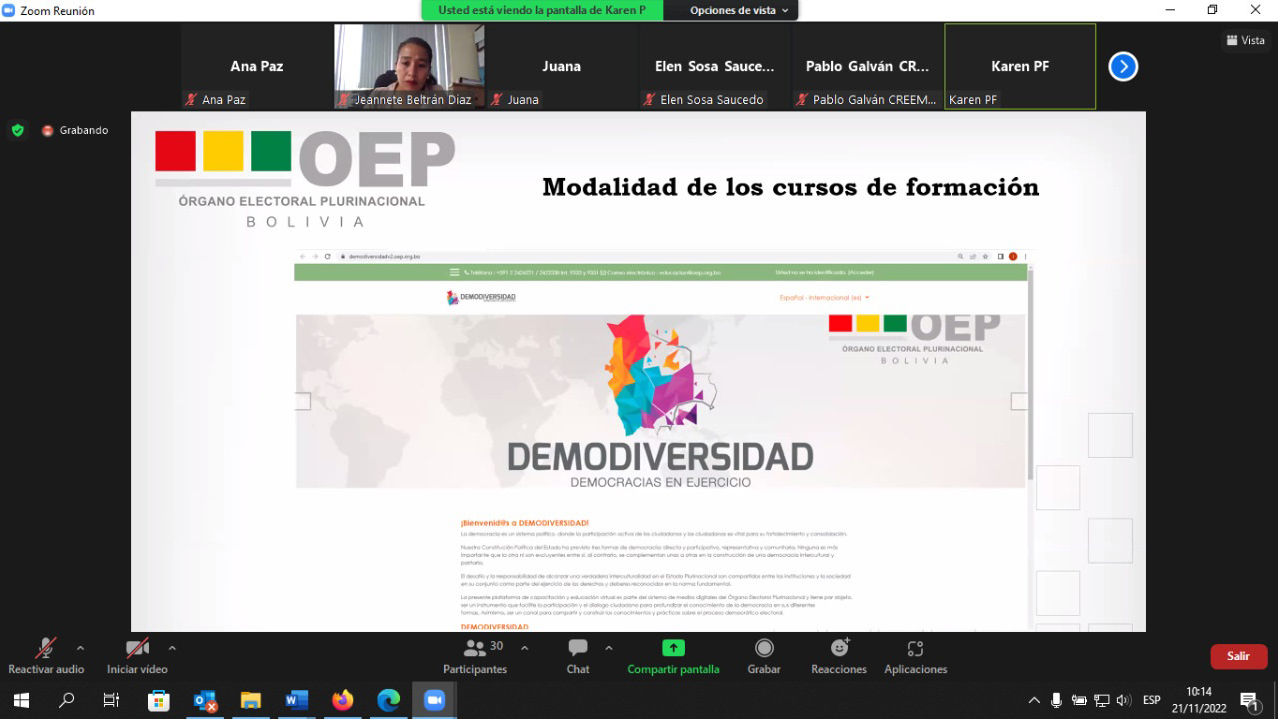The width and height of the screenshot is (1278, 719).
Task: Select the Karen PF participant tile
Action: tap(1019, 66)
